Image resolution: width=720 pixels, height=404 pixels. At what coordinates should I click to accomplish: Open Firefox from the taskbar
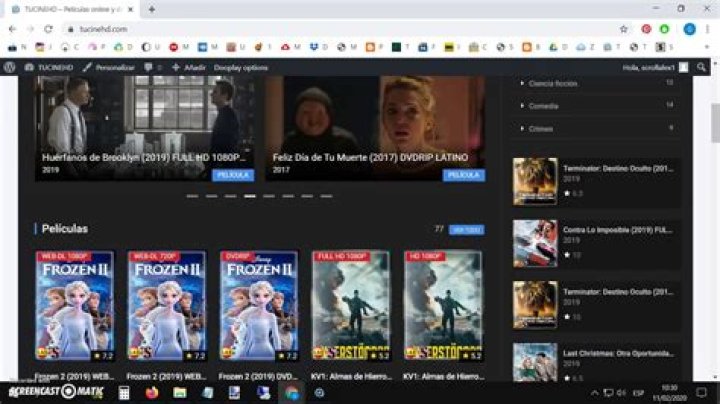[152, 393]
